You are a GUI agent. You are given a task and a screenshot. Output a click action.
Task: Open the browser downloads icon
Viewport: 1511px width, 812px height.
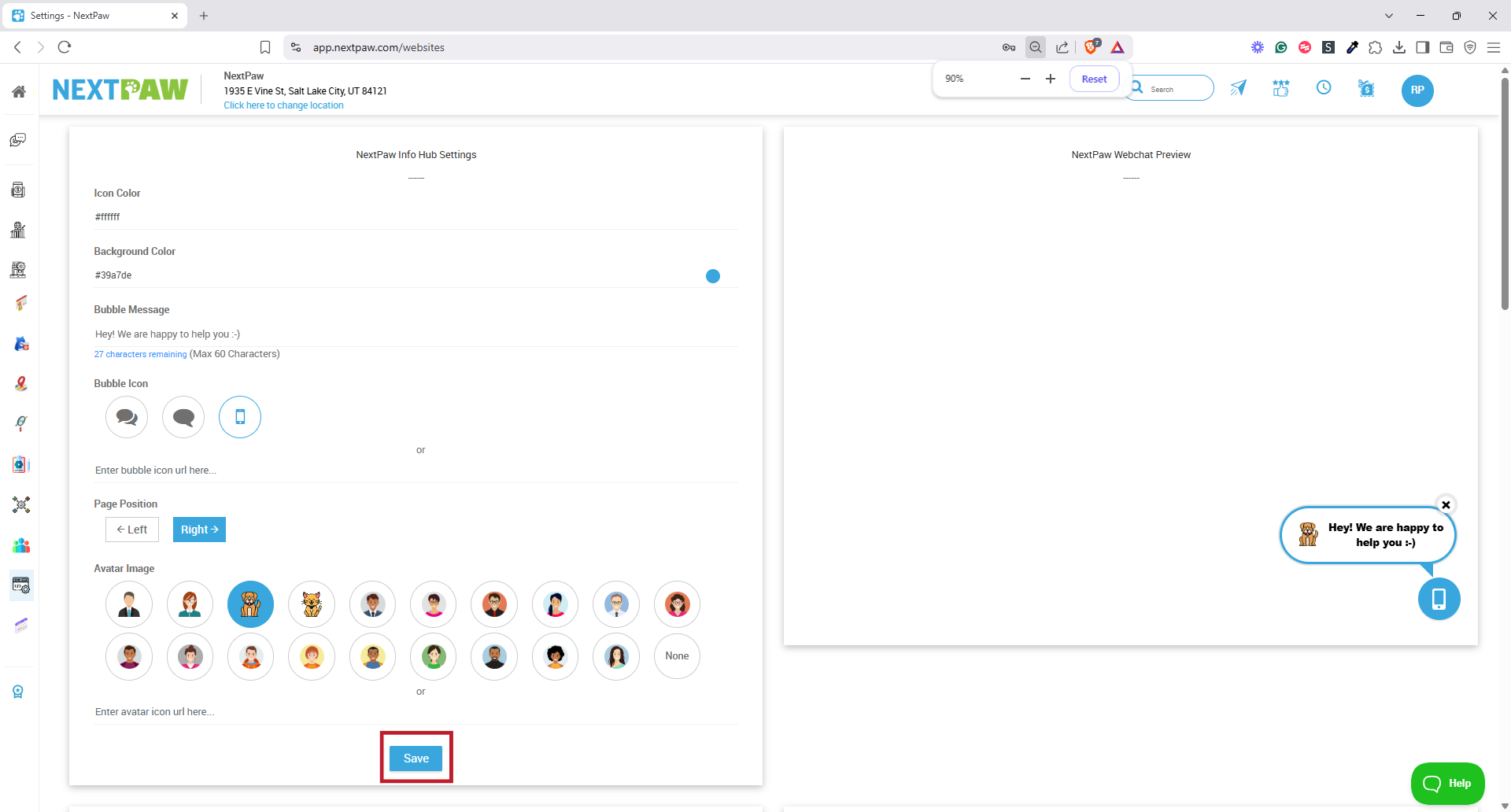(1398, 47)
